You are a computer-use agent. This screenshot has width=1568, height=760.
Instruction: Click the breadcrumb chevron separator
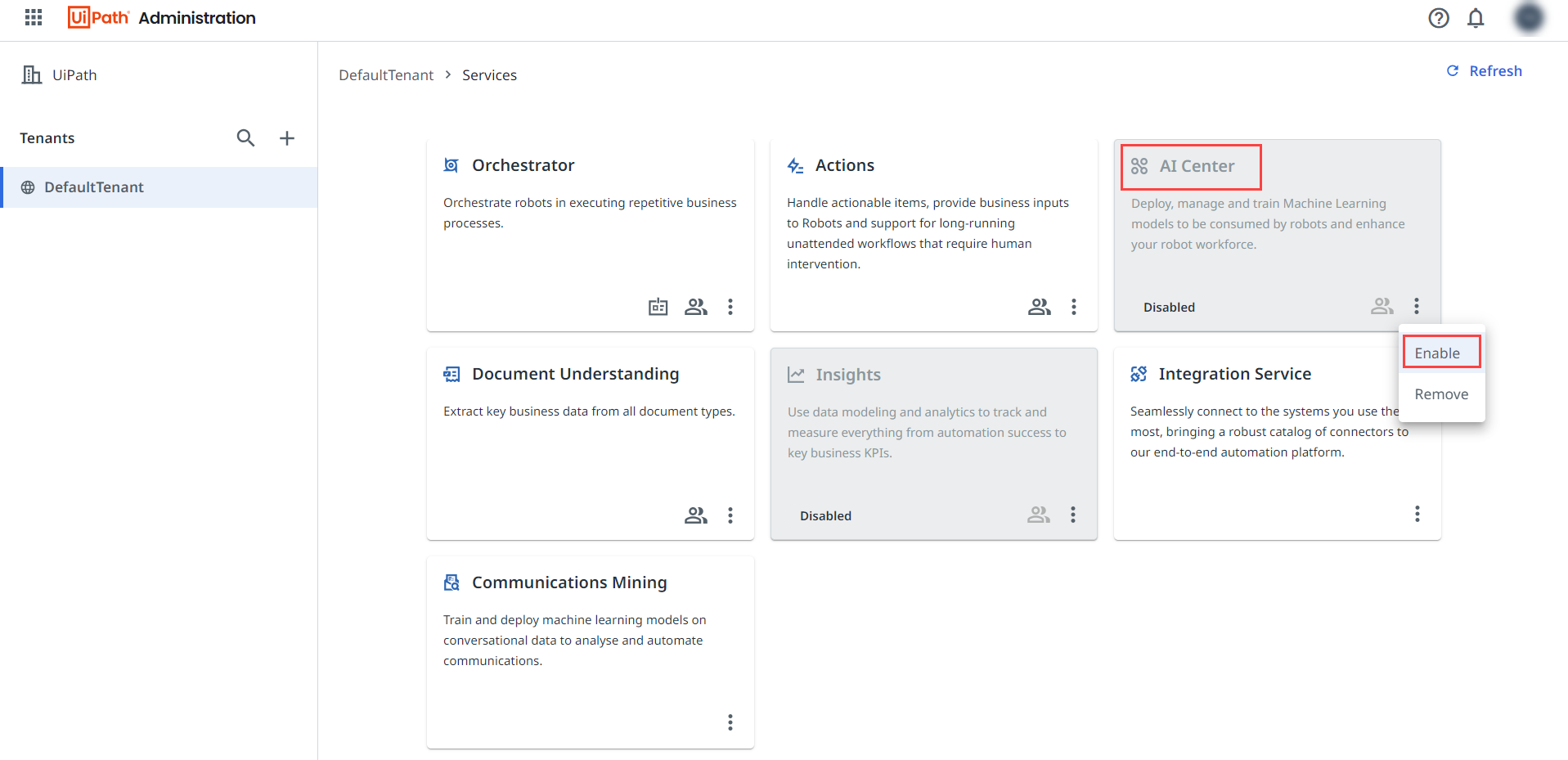point(448,74)
